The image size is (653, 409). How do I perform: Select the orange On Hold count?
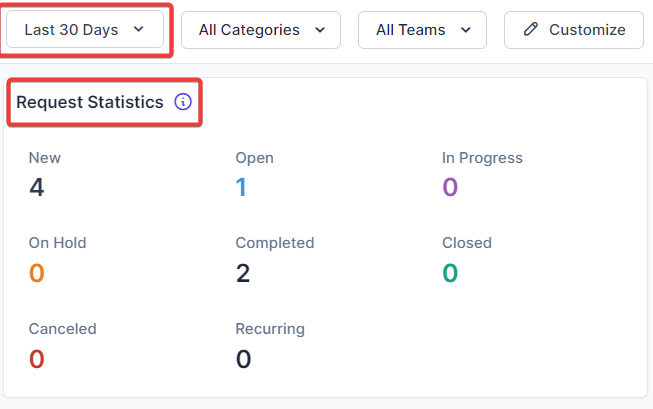(x=37, y=272)
